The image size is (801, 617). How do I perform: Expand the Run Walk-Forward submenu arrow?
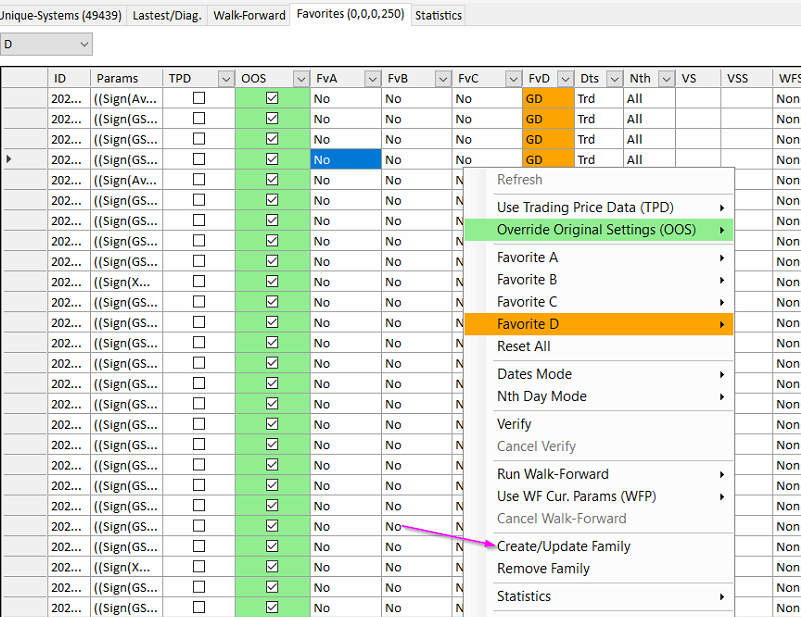721,475
